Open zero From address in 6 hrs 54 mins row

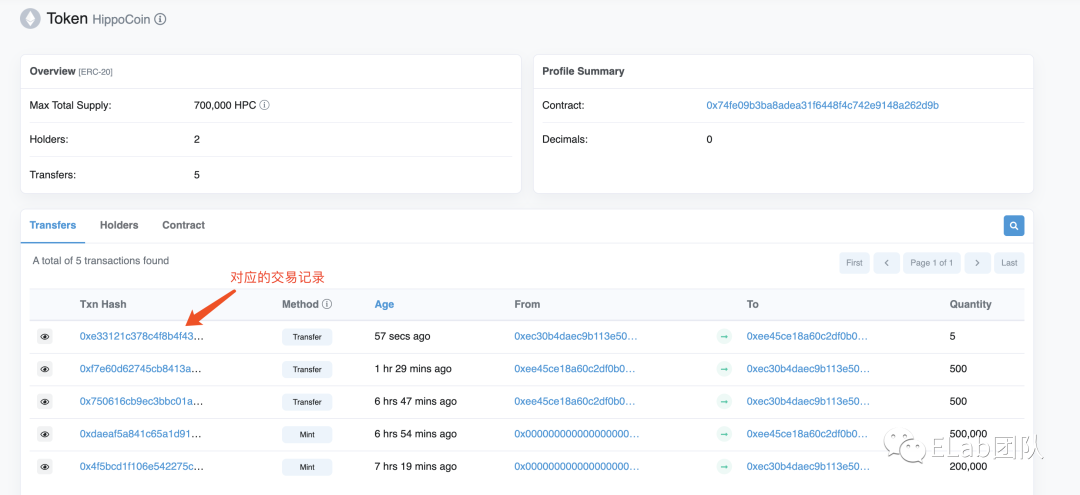point(577,434)
